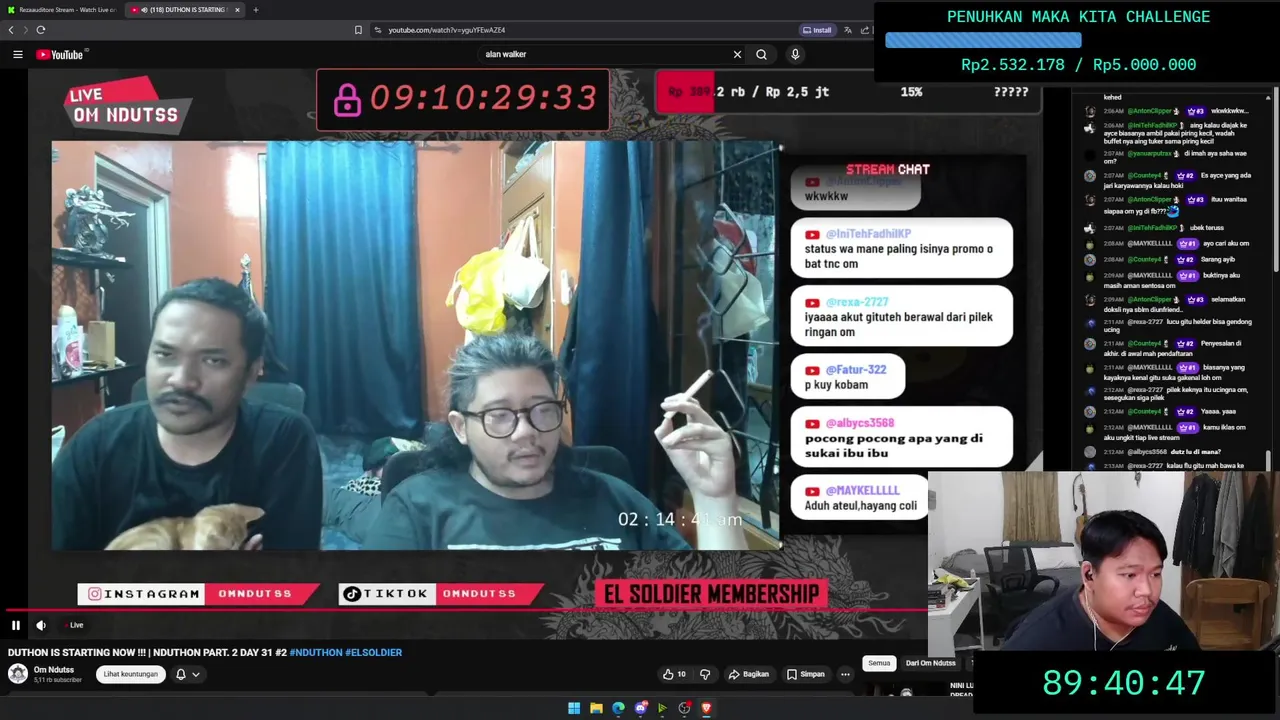Start voice search with the microphone icon
The height and width of the screenshot is (720, 1280).
pos(795,54)
